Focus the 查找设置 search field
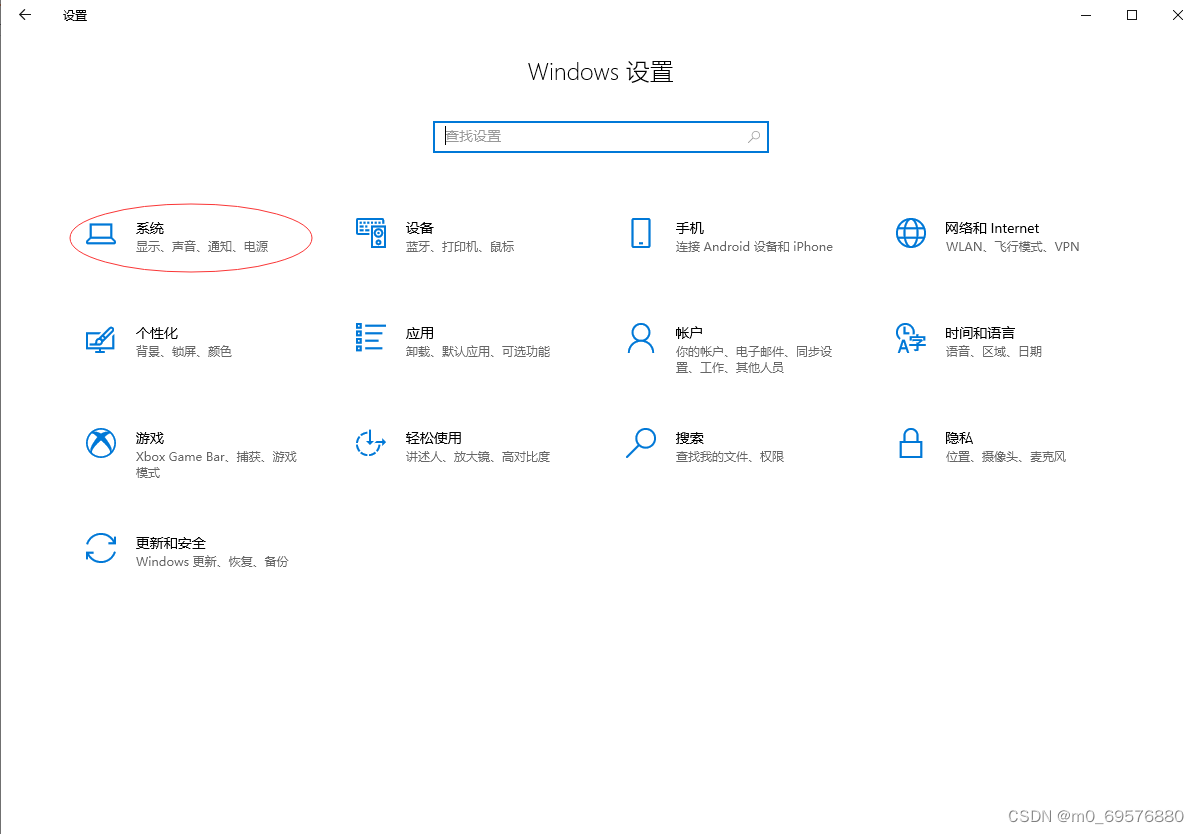1199x834 pixels. pyautogui.click(x=601, y=137)
